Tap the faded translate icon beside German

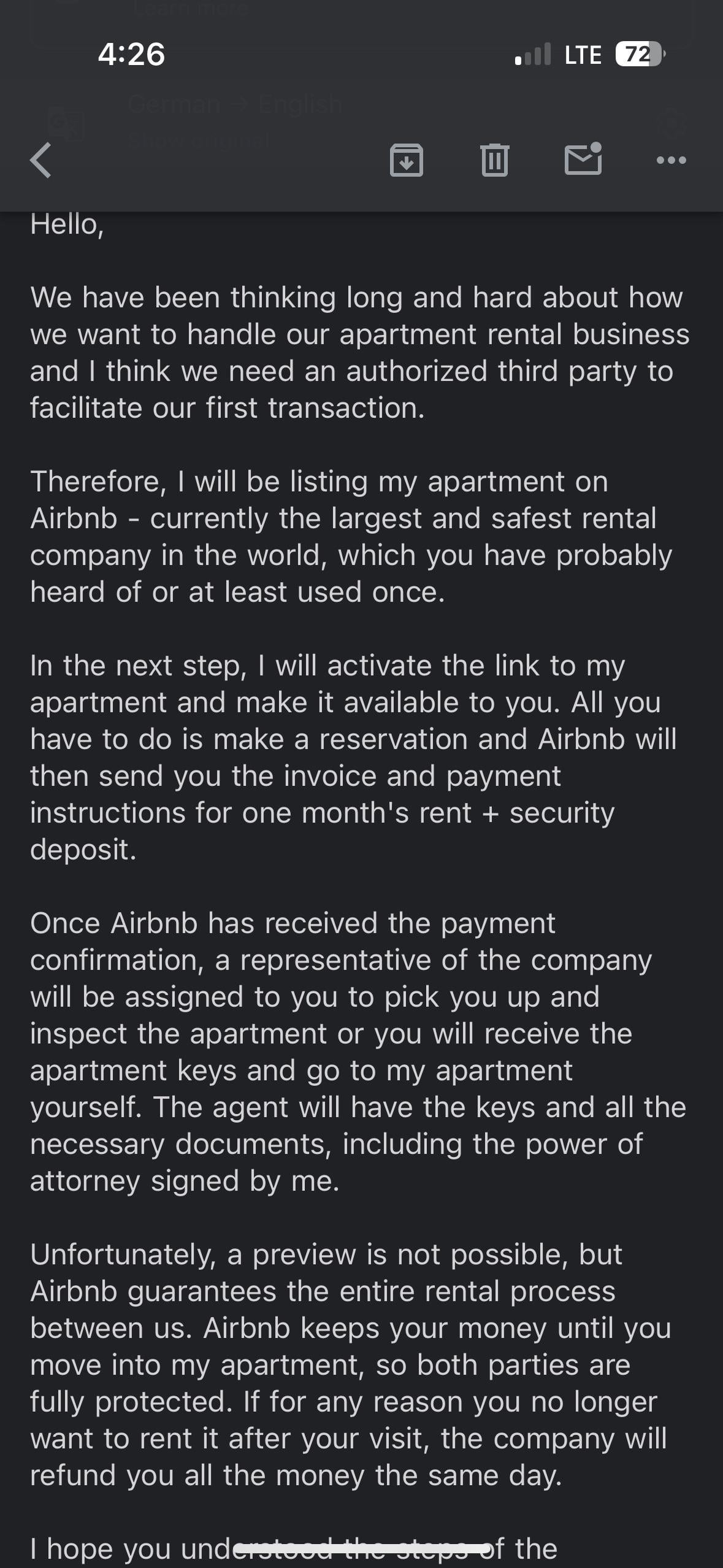click(66, 125)
